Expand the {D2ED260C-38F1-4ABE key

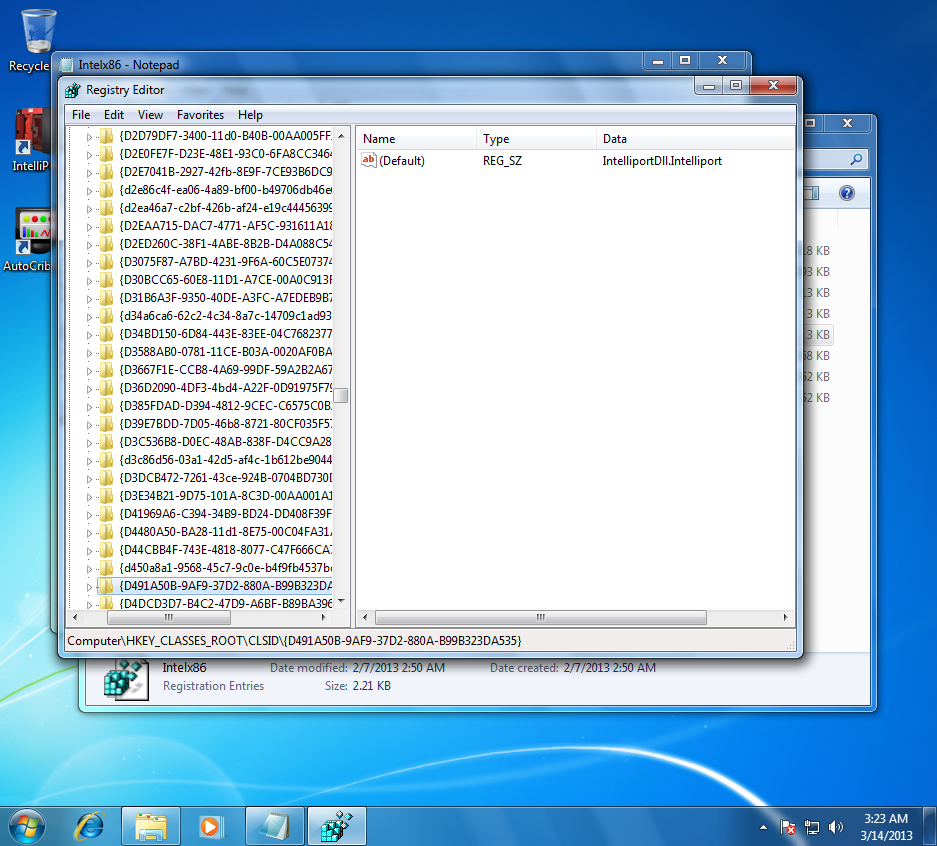[x=89, y=244]
